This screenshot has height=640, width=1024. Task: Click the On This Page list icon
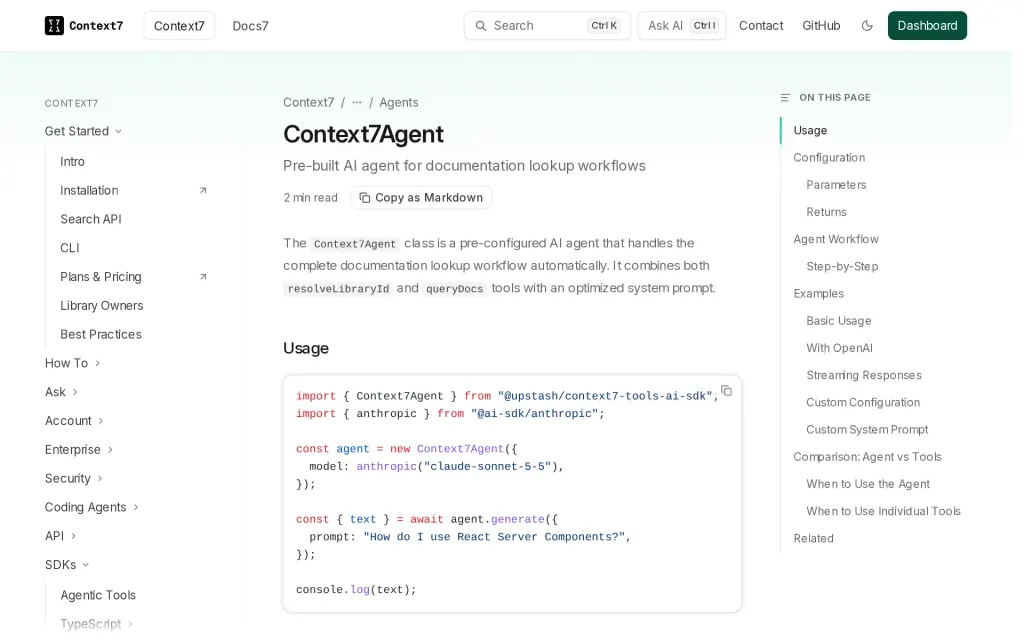point(785,98)
